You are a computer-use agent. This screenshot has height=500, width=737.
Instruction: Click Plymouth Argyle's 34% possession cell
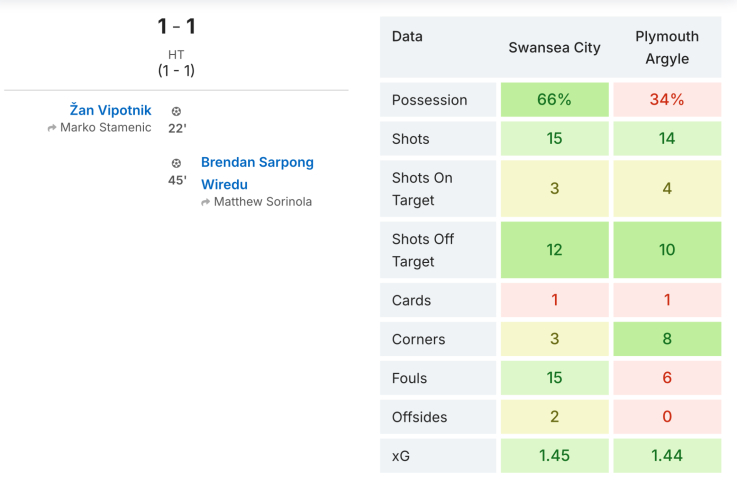click(667, 100)
